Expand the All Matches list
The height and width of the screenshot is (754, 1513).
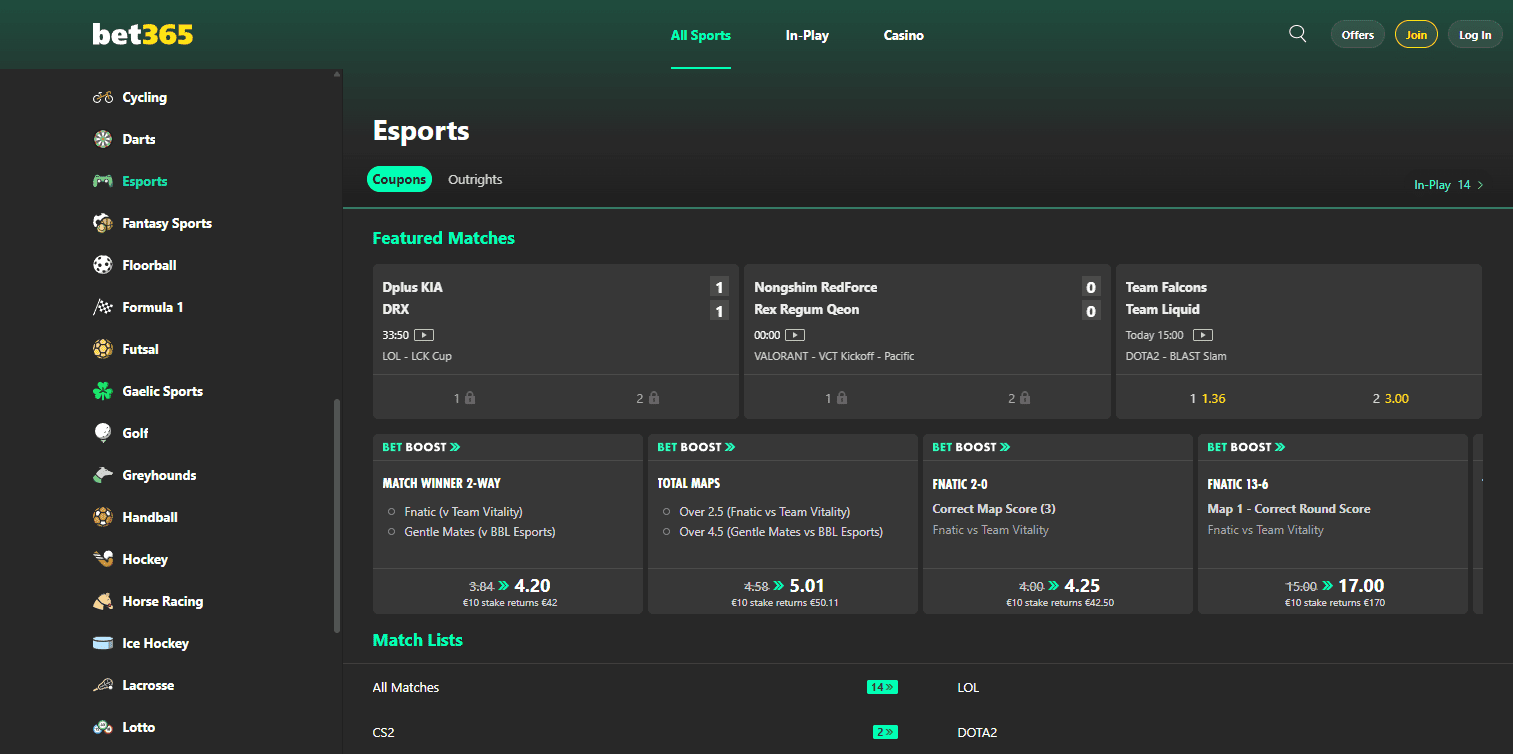(x=881, y=687)
